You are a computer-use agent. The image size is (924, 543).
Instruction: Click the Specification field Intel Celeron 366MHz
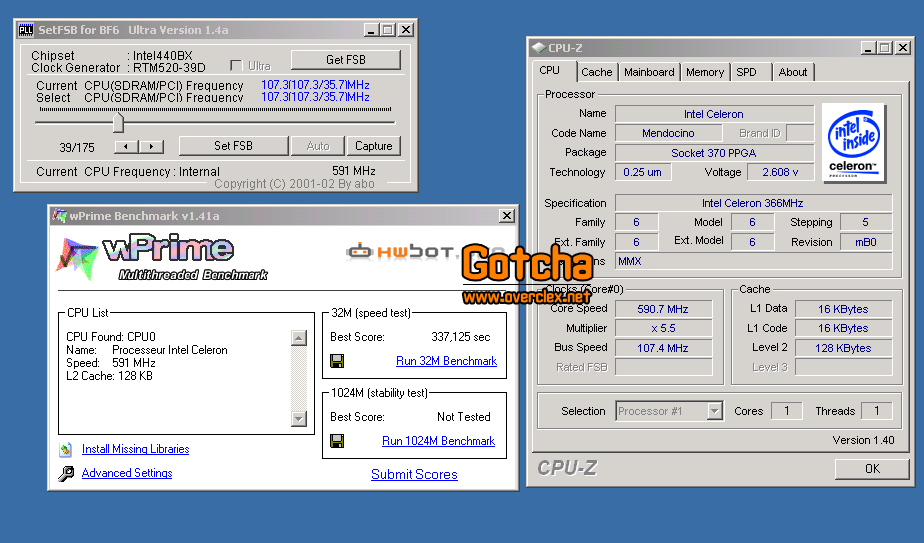click(x=753, y=203)
